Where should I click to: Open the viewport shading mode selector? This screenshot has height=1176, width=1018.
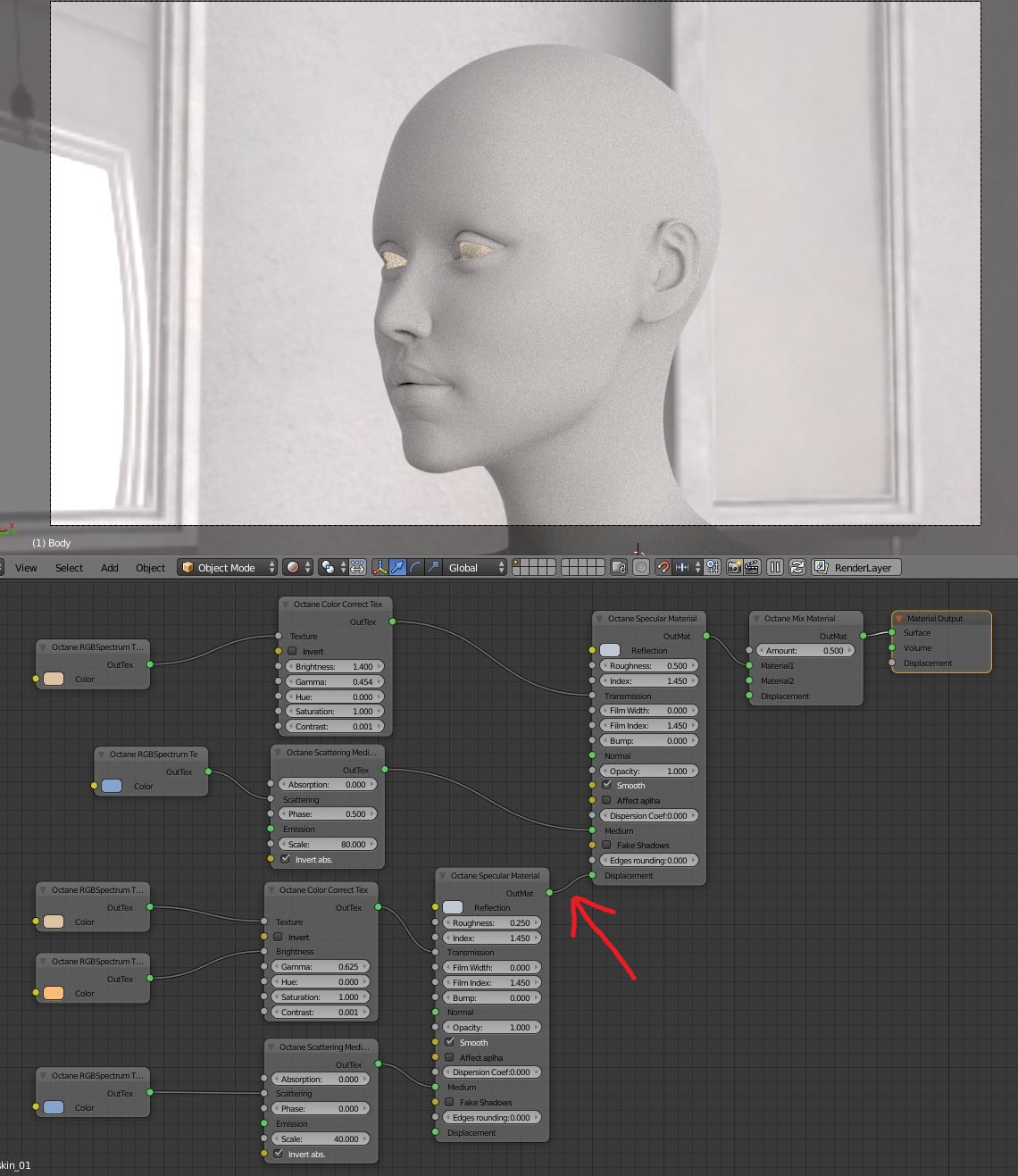click(x=297, y=567)
